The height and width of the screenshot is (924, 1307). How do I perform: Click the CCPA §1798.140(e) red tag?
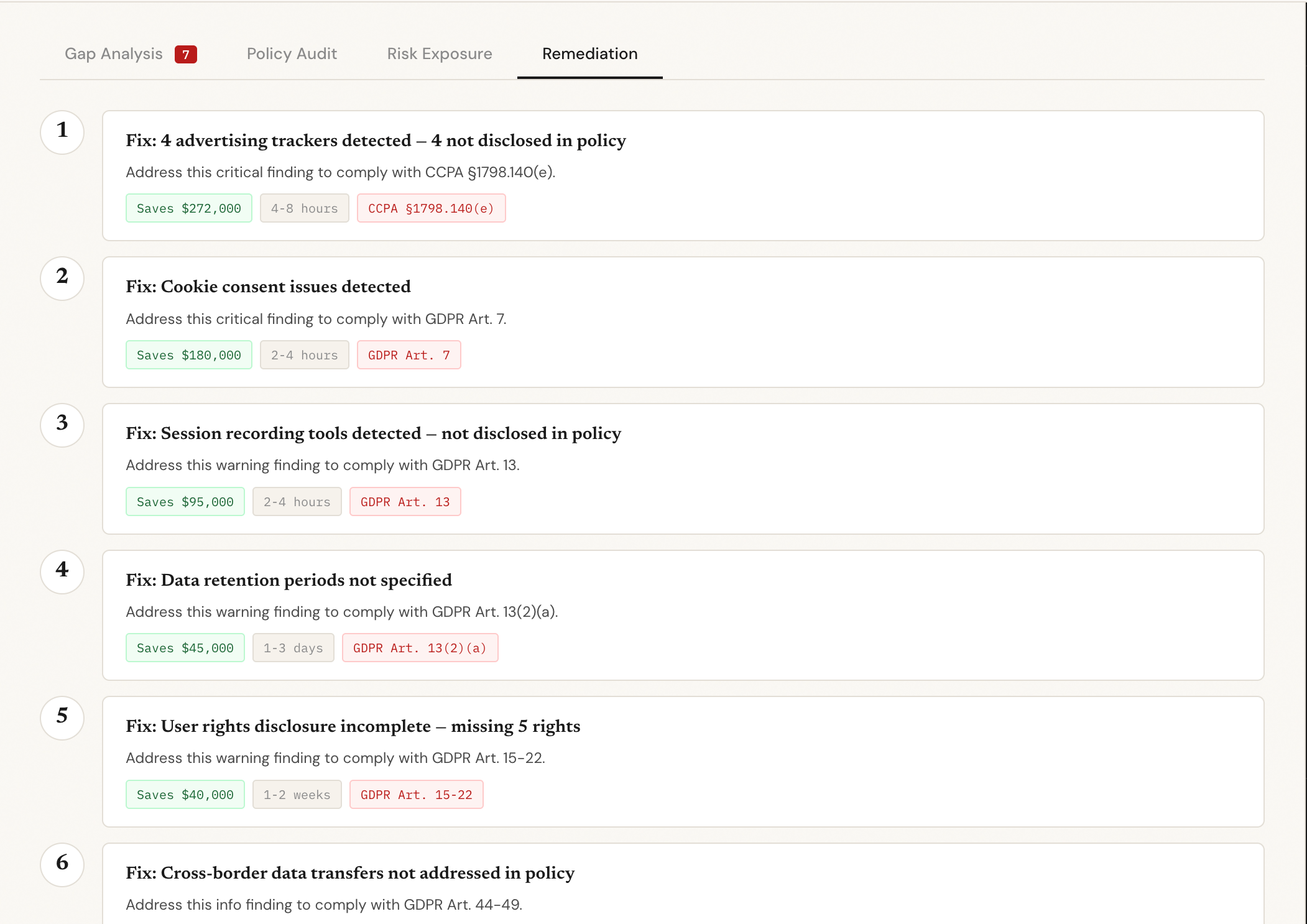pos(431,208)
